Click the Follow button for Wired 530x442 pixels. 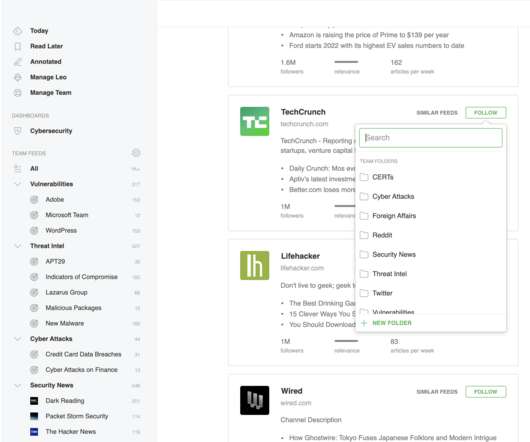pos(485,392)
